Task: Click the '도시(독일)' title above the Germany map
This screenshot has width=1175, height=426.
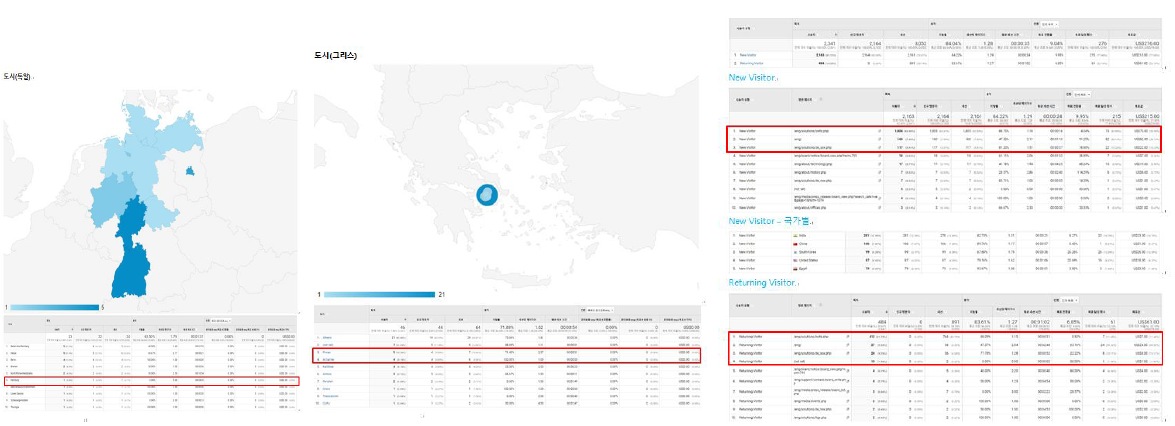Action: 16,76
